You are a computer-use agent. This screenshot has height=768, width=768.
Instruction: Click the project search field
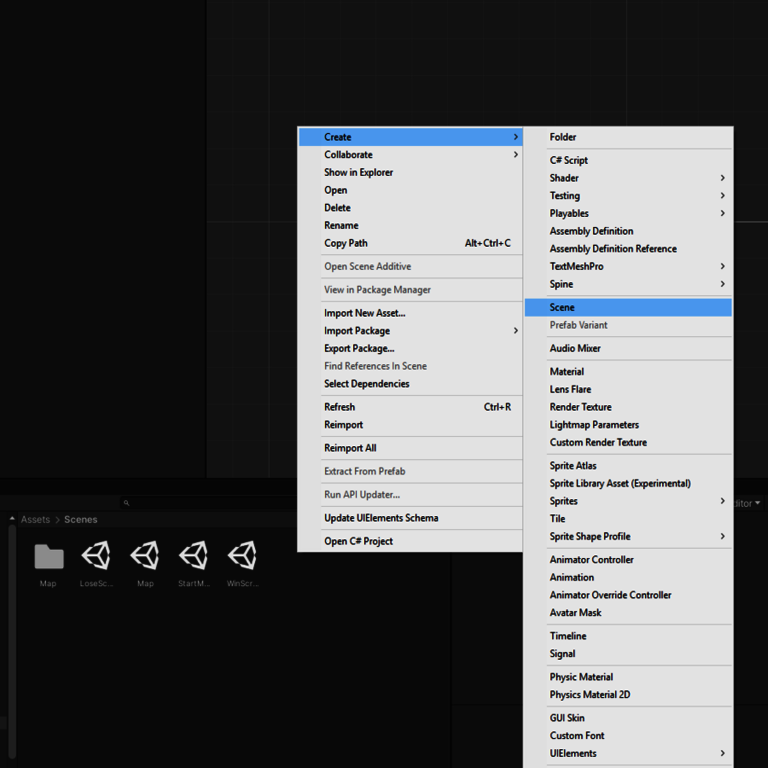209,503
